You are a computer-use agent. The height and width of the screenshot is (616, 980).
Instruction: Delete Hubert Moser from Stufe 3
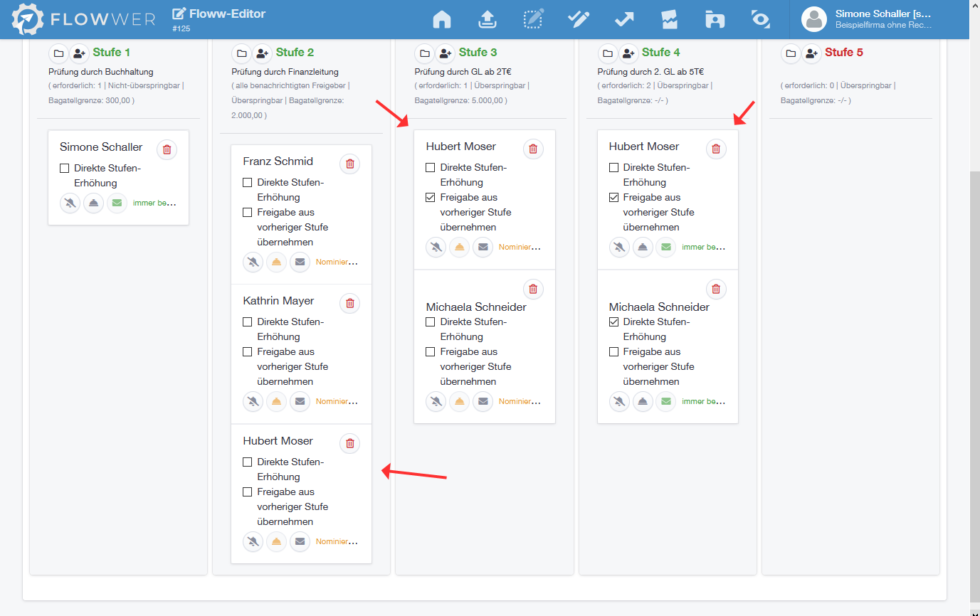click(533, 149)
